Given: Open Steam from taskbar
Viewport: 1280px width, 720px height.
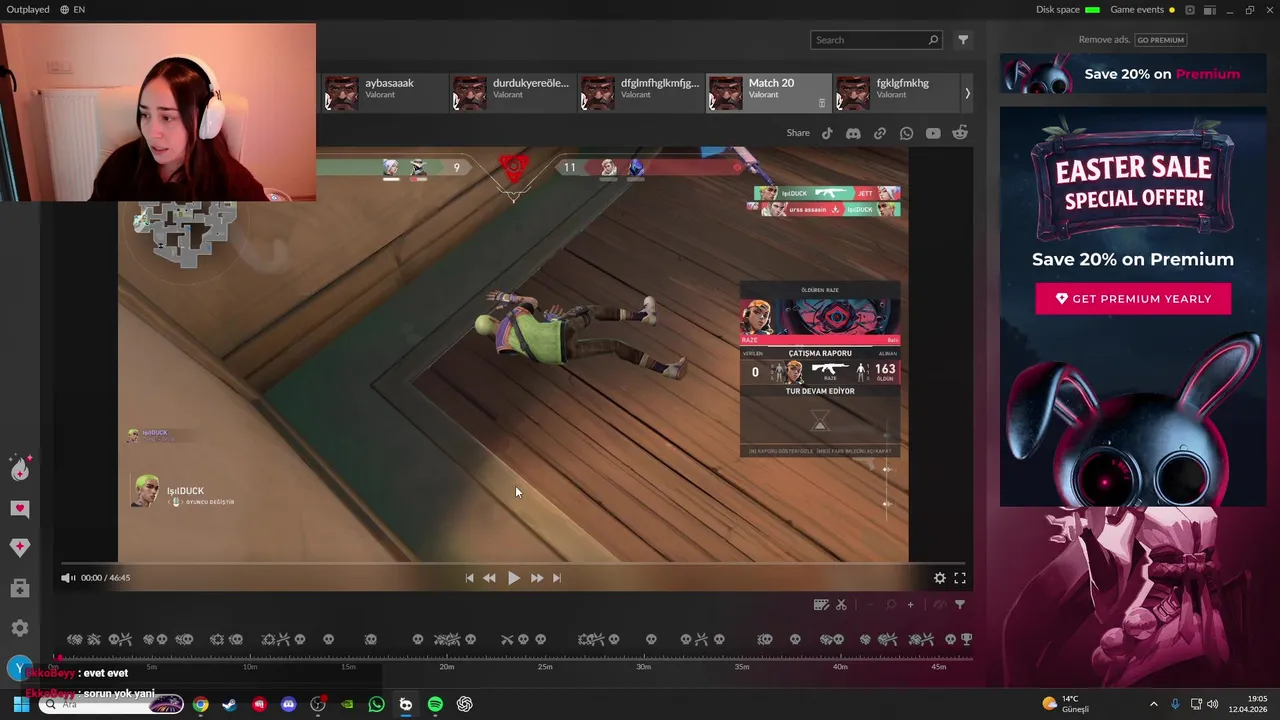Looking at the screenshot, I should coord(230,704).
